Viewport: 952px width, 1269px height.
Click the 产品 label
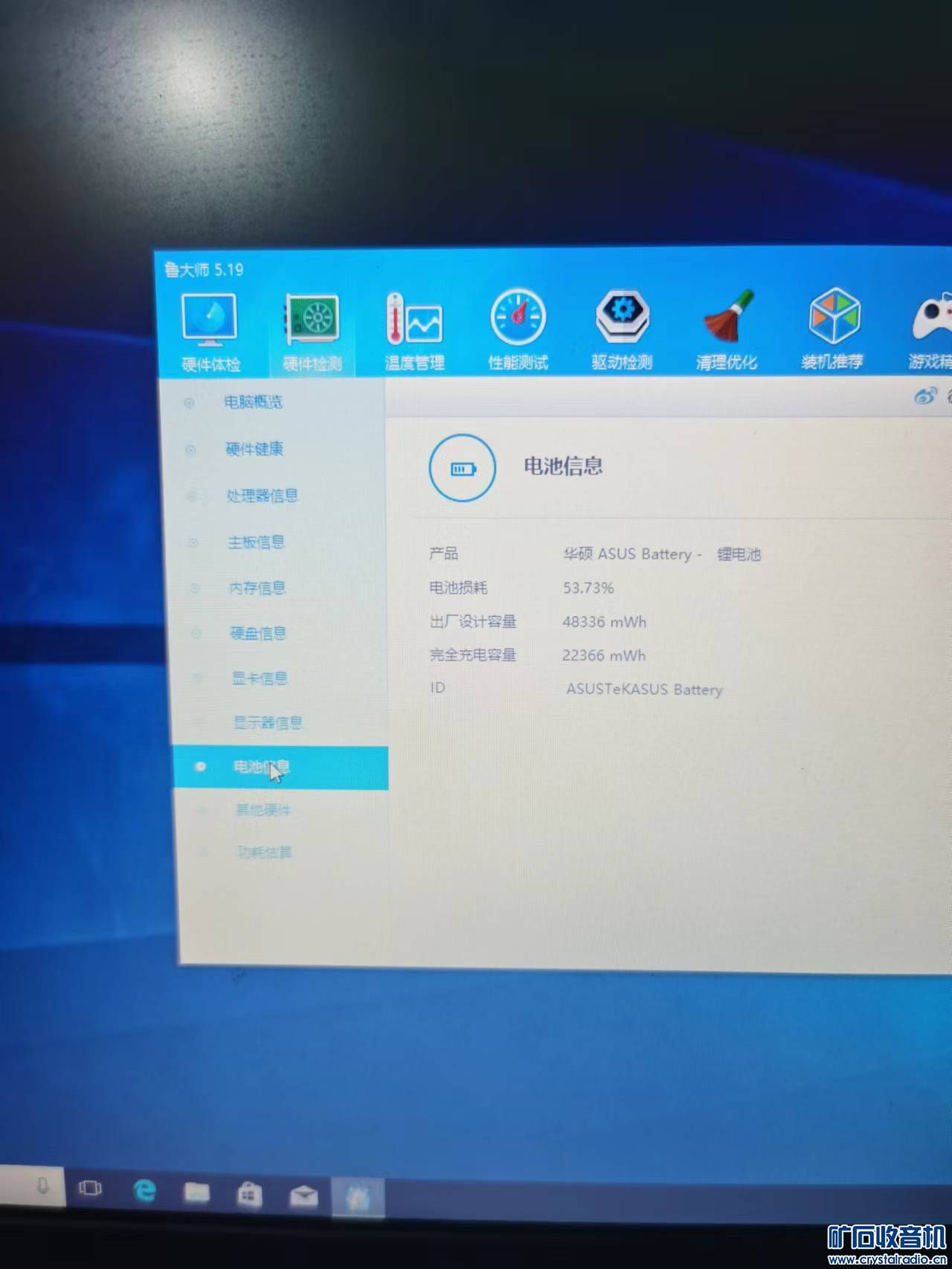(x=443, y=553)
